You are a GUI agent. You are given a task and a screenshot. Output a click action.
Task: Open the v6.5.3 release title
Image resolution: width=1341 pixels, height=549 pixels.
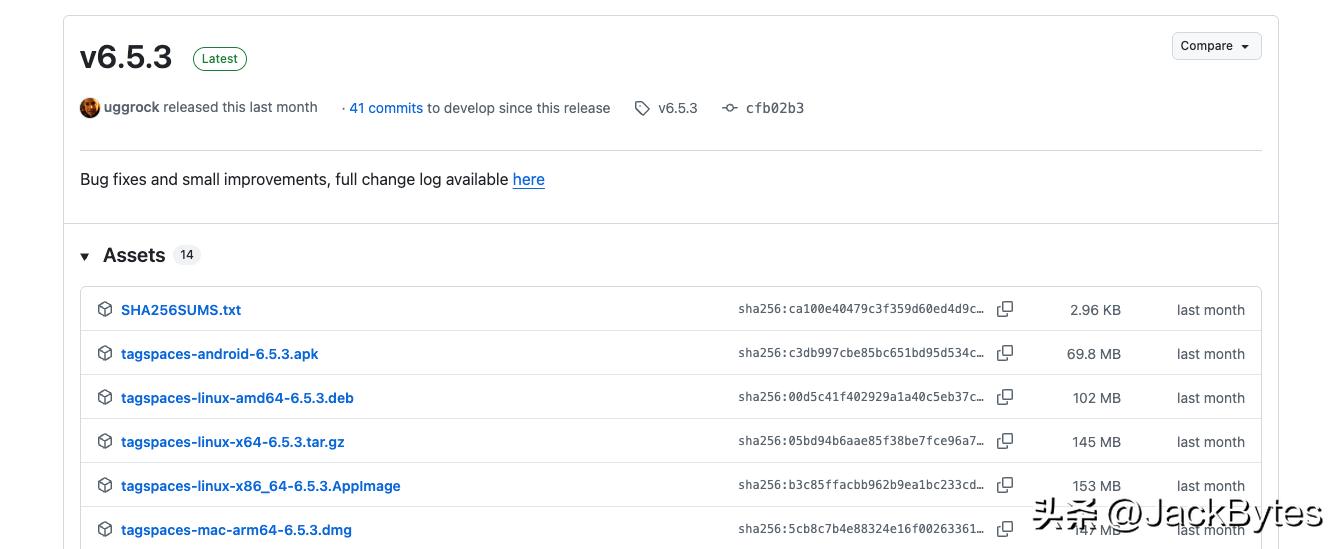click(x=126, y=57)
